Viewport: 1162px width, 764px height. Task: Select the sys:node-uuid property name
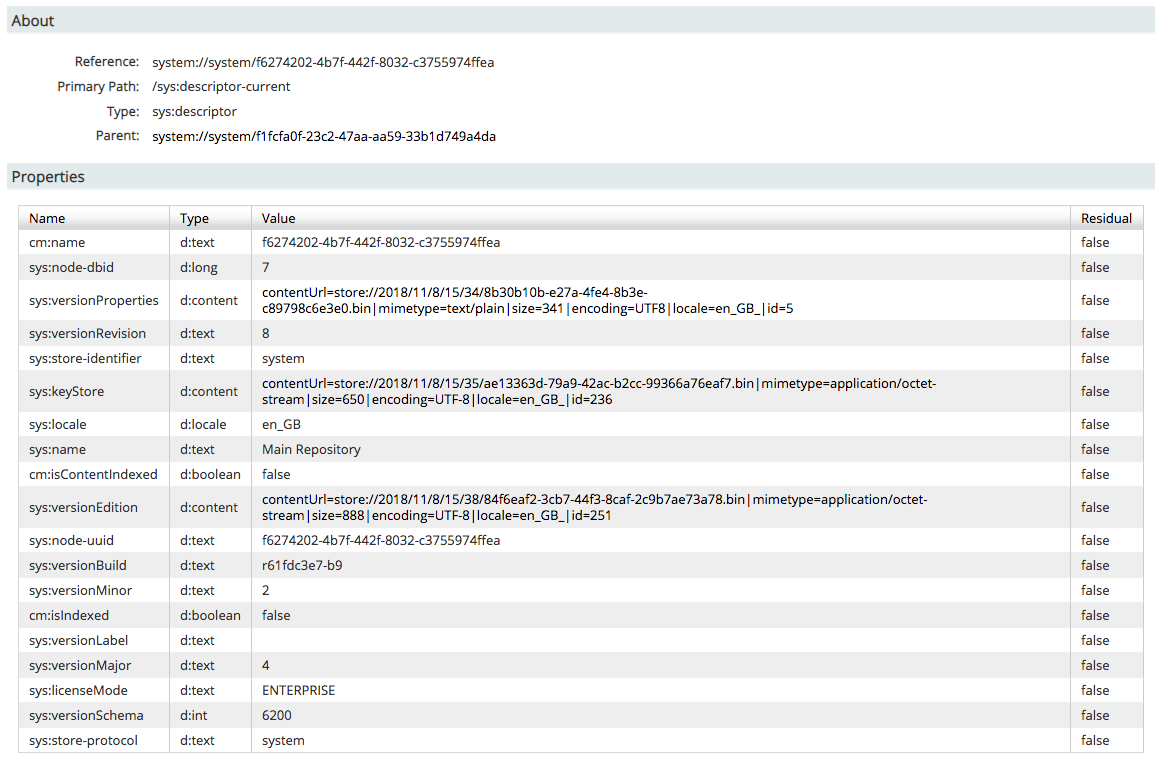(71, 541)
